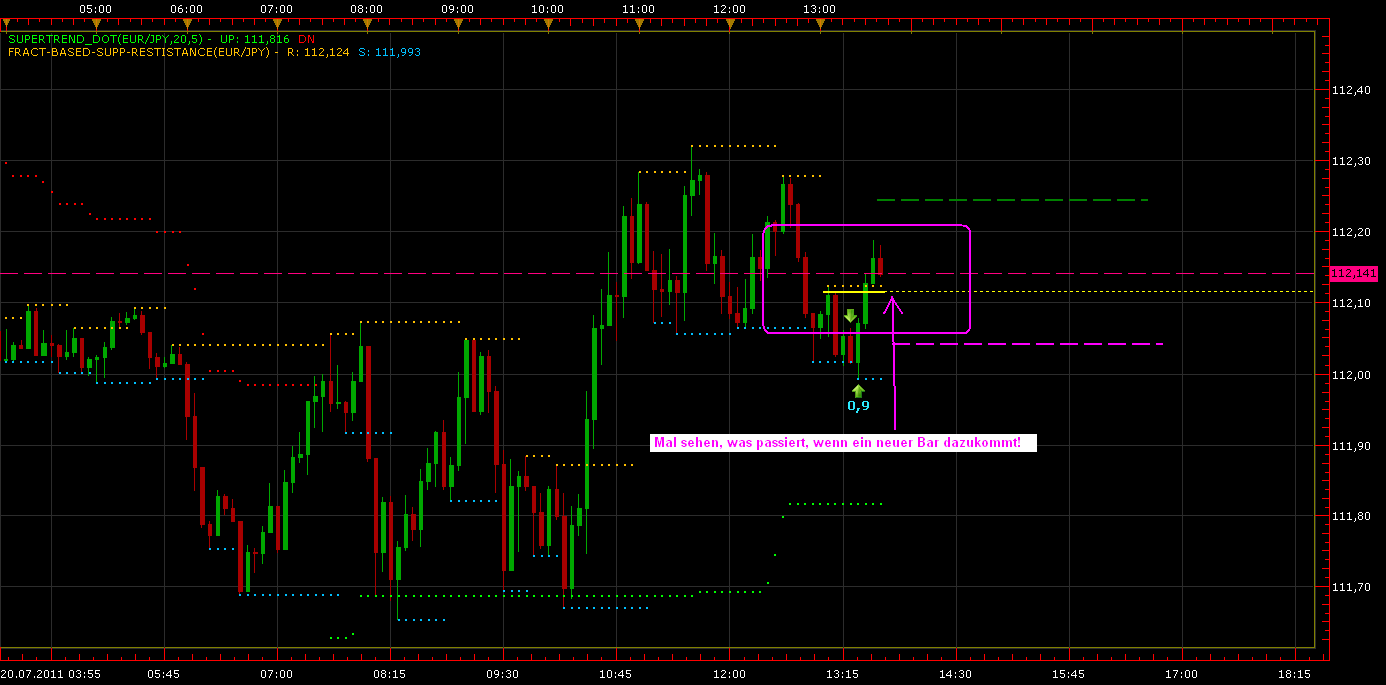This screenshot has width=1386, height=685.
Task: Select the 'Mal sehen, was passiert' text note
Action: (843, 442)
